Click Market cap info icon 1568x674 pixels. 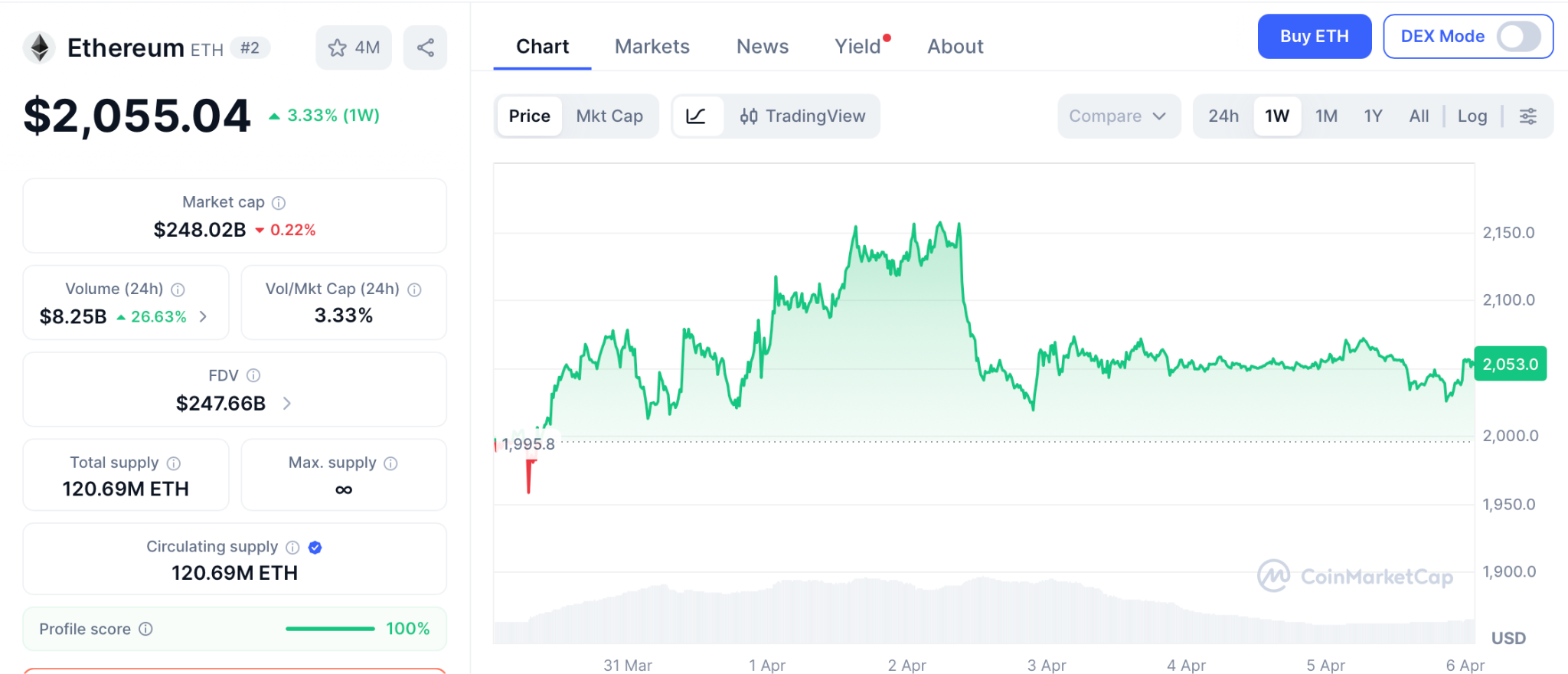(279, 203)
